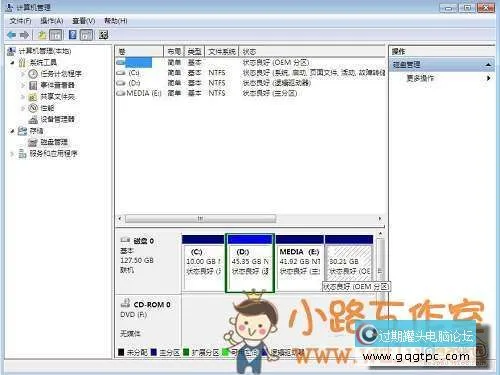The image size is (500, 375).
Task: Click the 磁盘管理 disk icon in tree
Action: (x=33, y=142)
